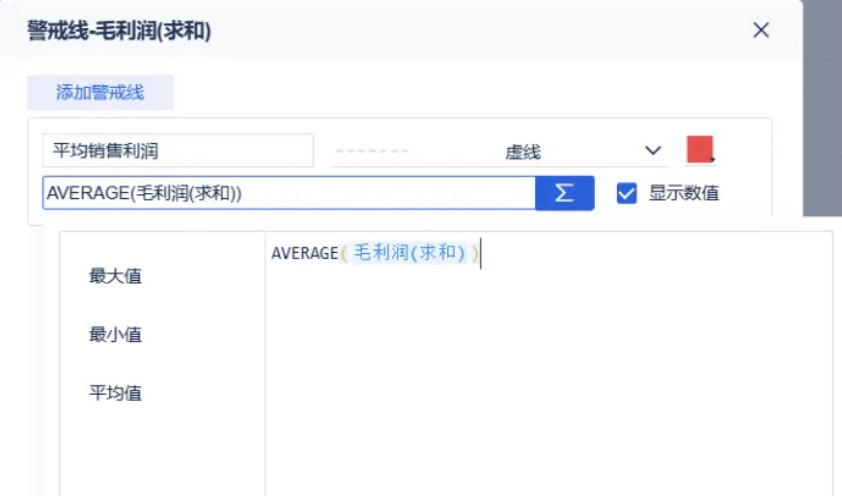Click the 毛利润(求和) field in formula editor
Viewport: 842px width, 496px height.
click(x=409, y=252)
